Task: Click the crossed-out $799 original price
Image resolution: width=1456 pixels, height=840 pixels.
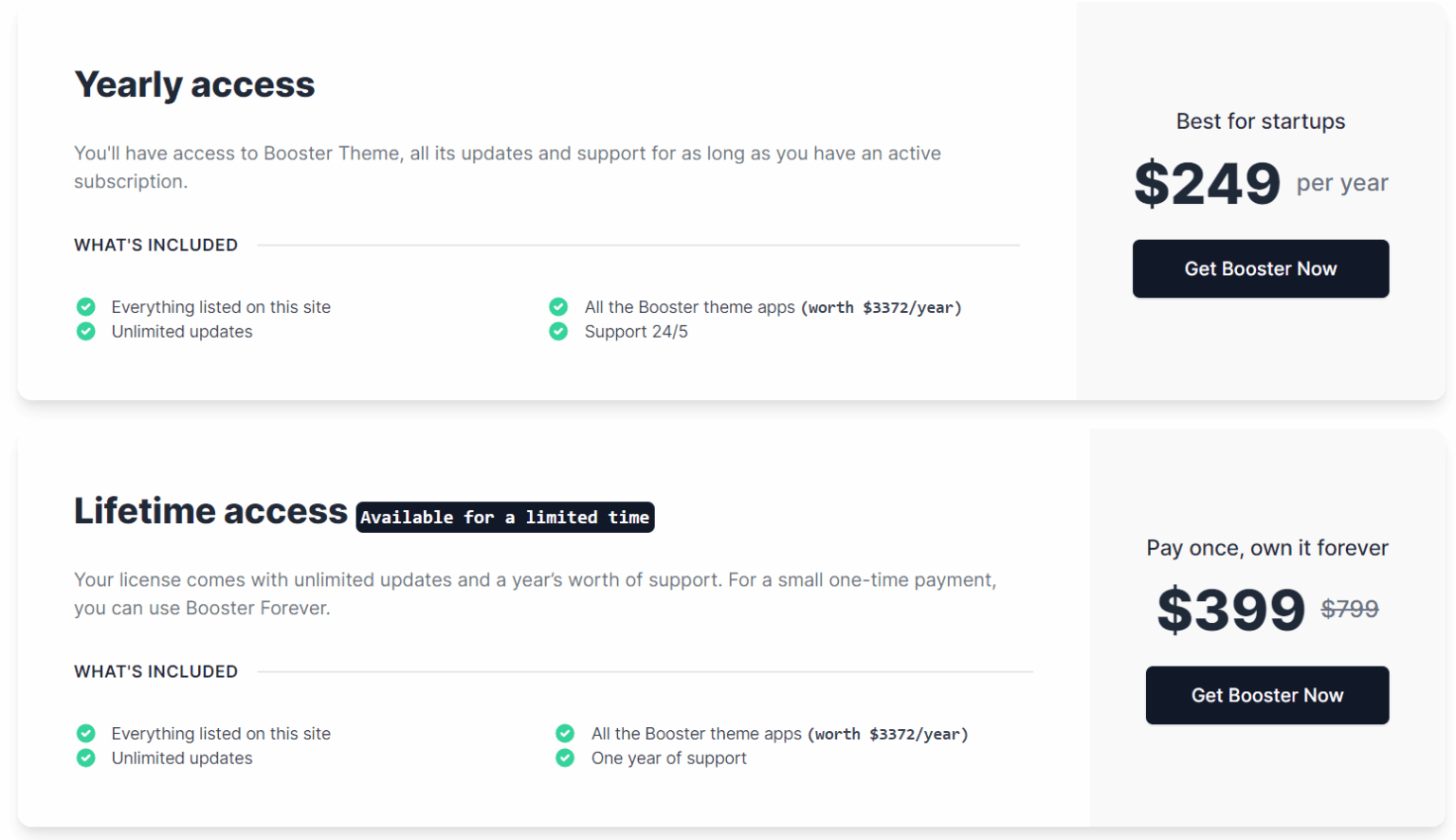Action: [1350, 610]
